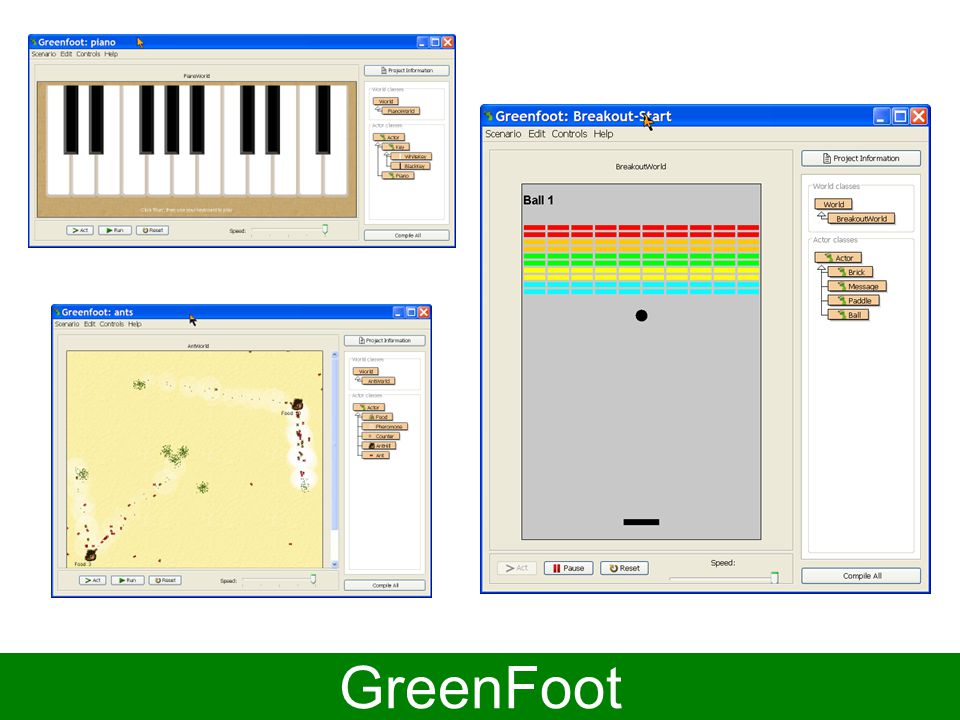
Task: Select the BreakoutWorld class
Action: [x=861, y=219]
